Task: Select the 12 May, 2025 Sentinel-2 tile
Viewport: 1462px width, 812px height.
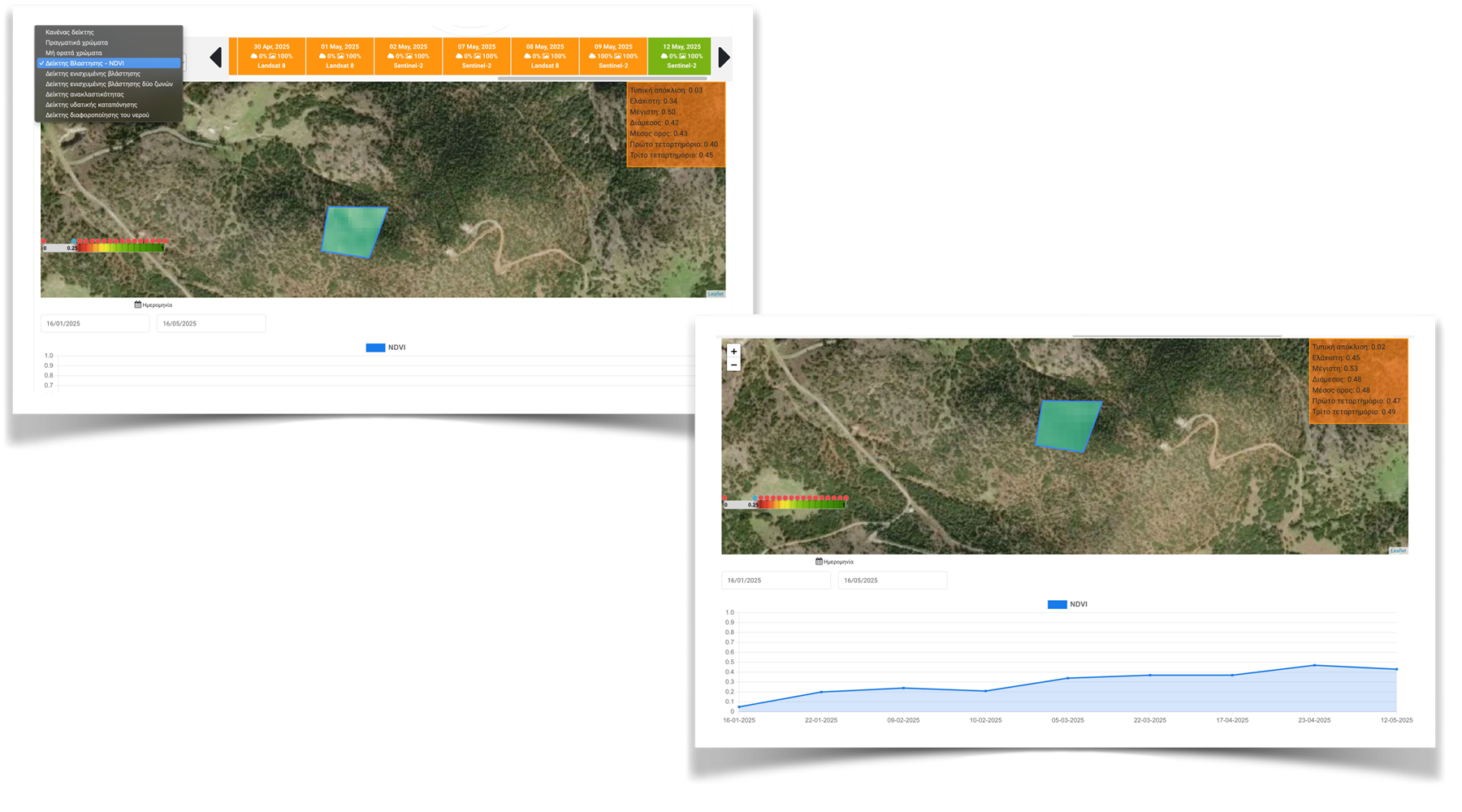Action: pyautogui.click(x=681, y=56)
